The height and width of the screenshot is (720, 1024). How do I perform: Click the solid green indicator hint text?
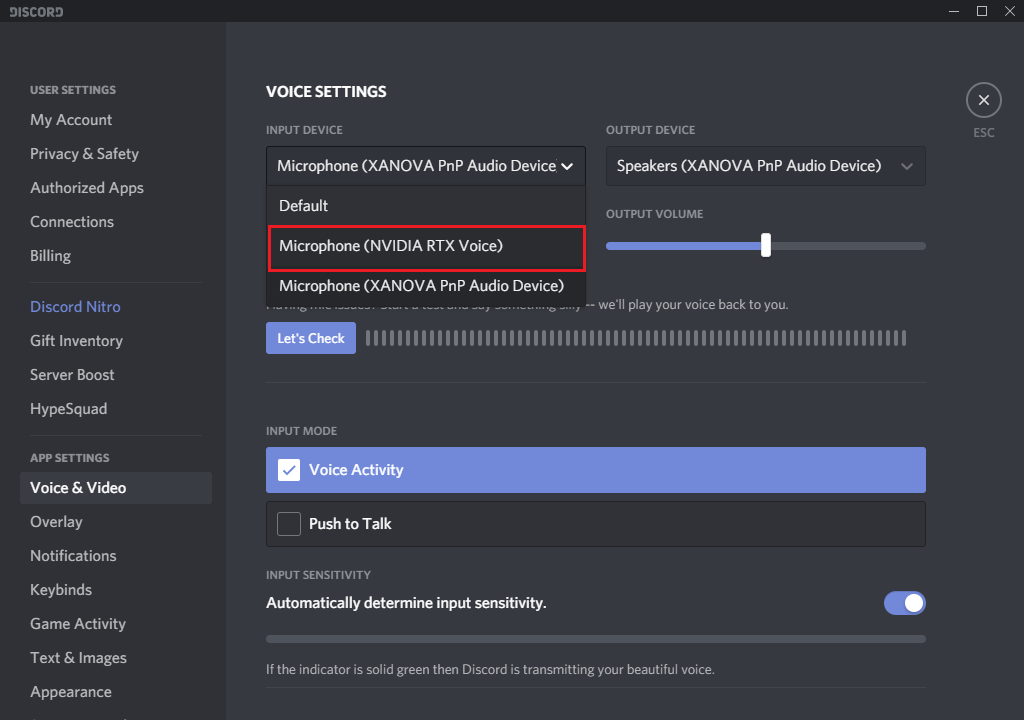tap(490, 670)
